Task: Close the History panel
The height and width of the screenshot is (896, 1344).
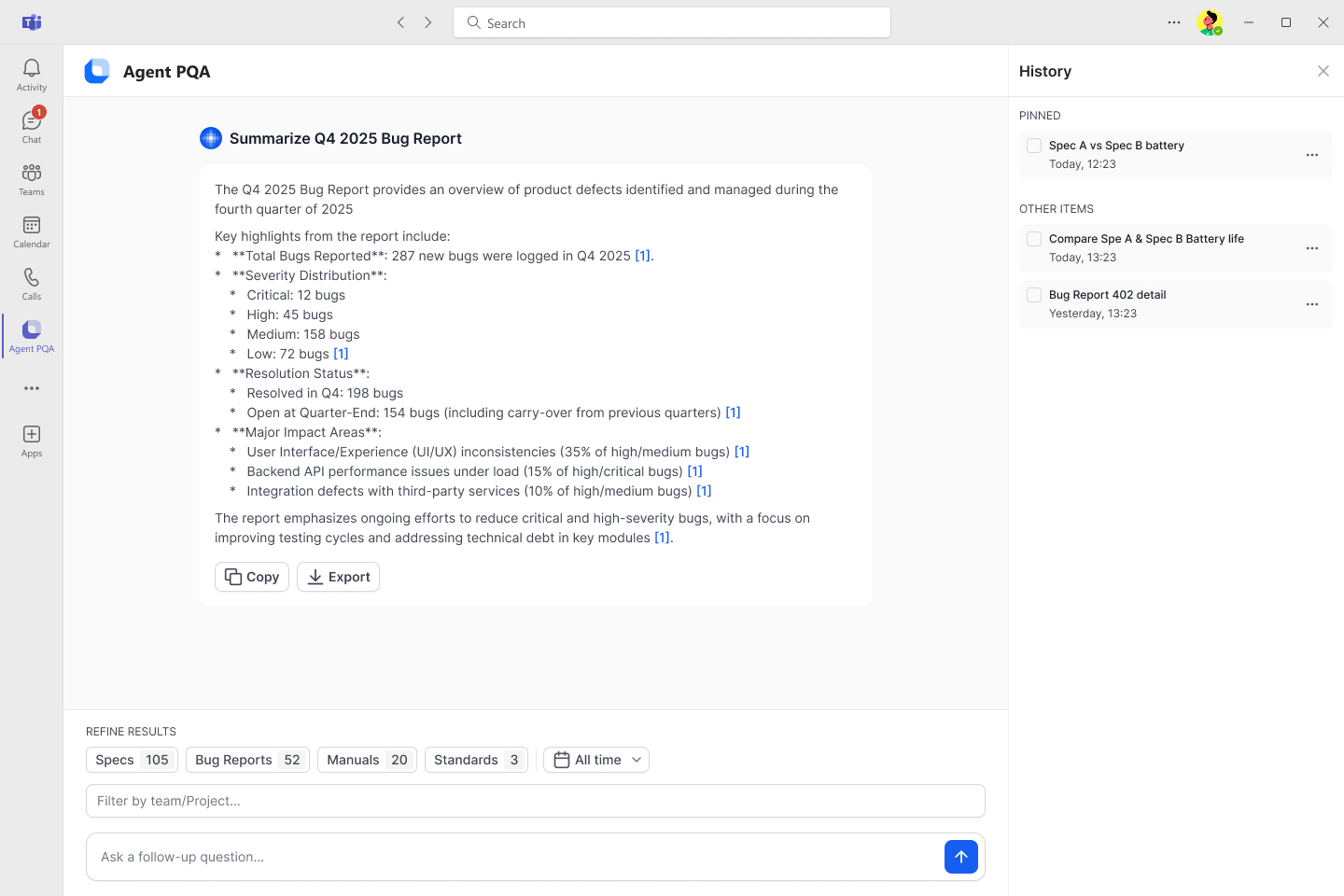Action: pyautogui.click(x=1323, y=71)
